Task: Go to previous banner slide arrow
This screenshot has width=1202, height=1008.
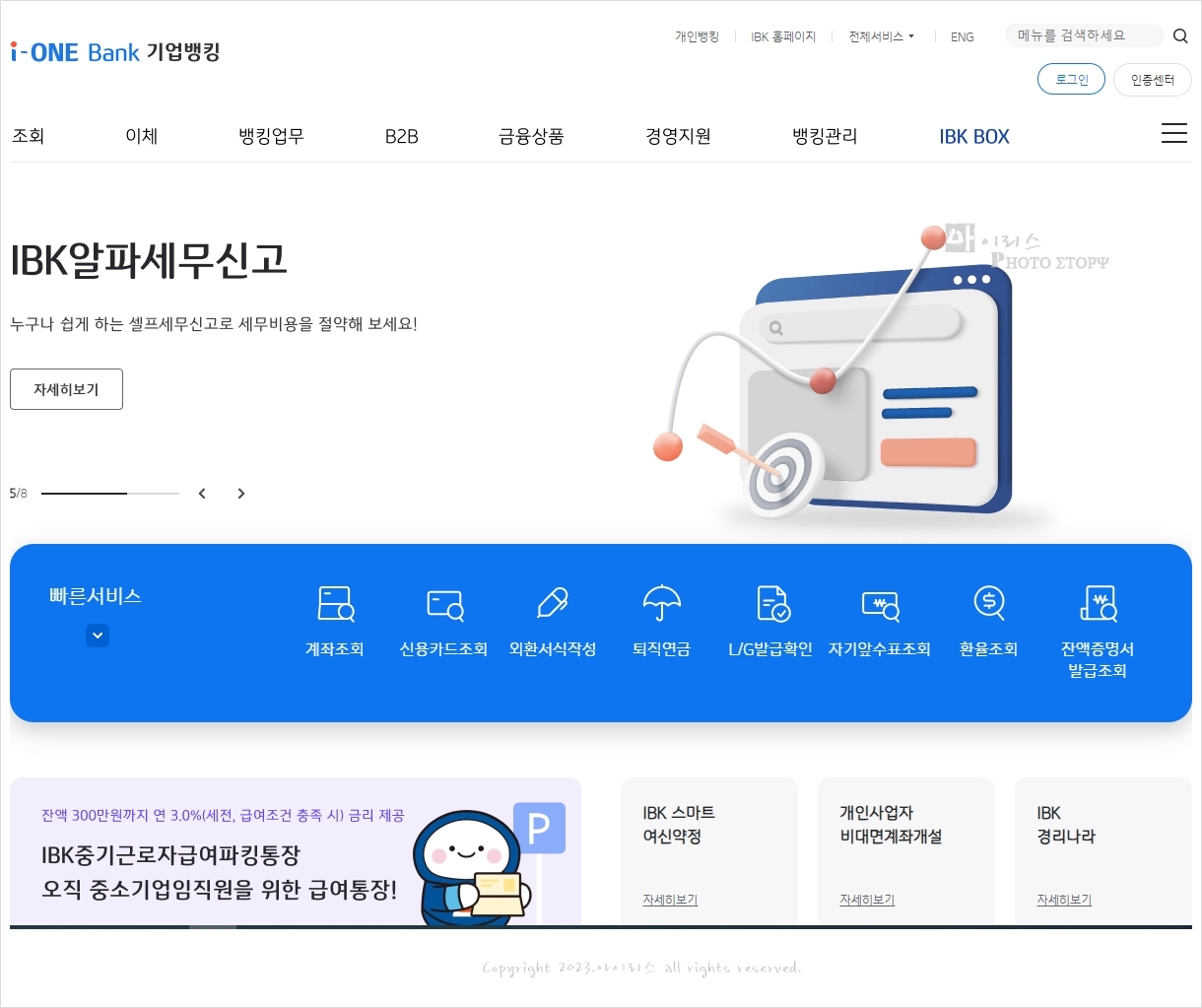Action: click(202, 494)
